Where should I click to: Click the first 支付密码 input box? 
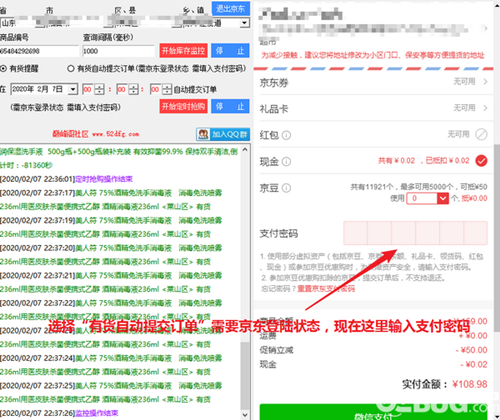[355, 233]
